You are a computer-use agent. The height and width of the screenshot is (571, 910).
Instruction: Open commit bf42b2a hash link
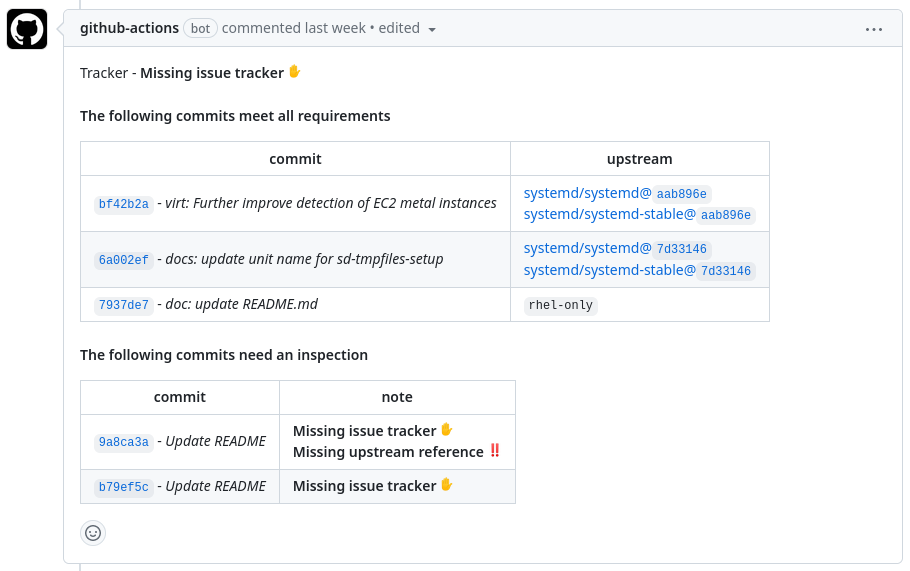click(x=123, y=204)
